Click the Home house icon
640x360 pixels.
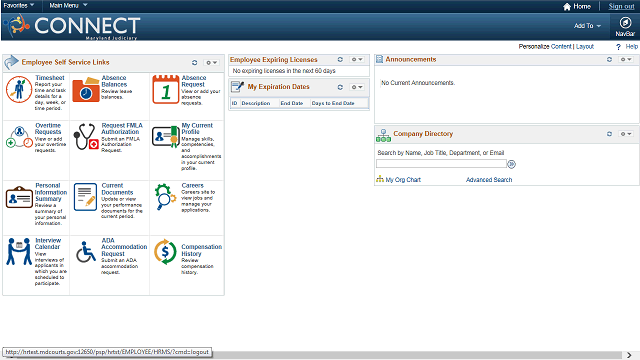pos(567,7)
